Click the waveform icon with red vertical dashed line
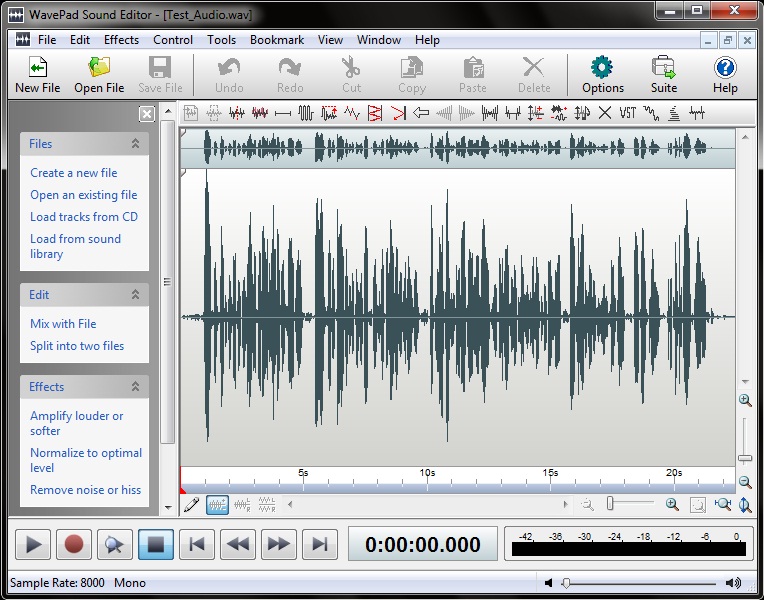 click(x=237, y=113)
